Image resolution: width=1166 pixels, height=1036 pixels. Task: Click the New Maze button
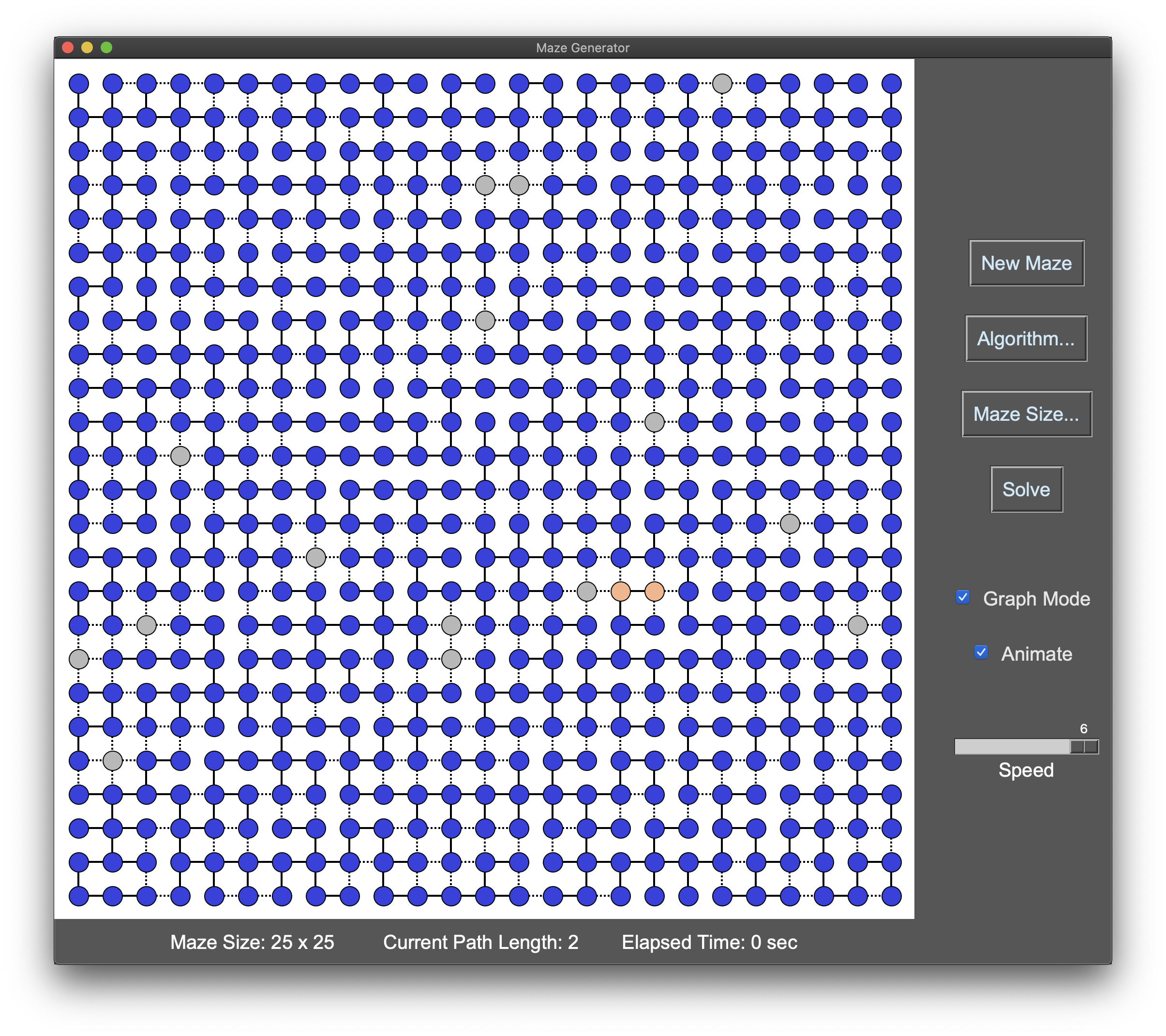[1026, 263]
